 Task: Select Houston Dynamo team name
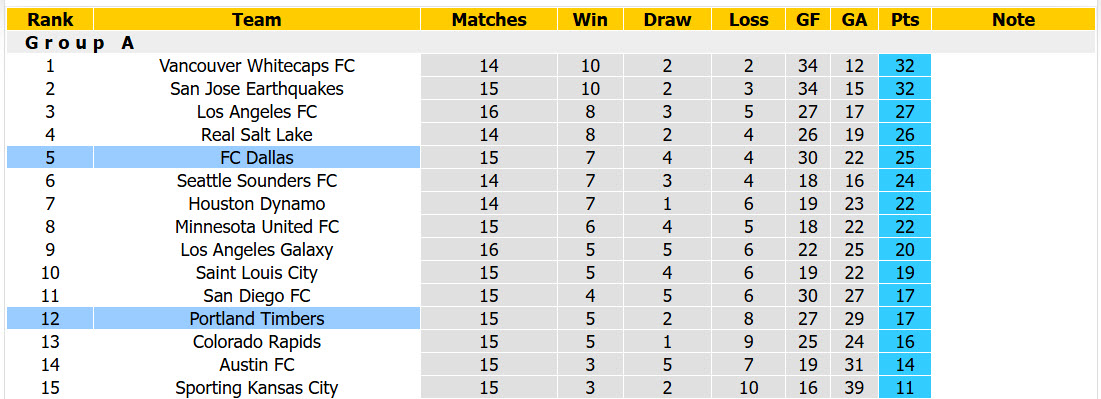(x=257, y=204)
